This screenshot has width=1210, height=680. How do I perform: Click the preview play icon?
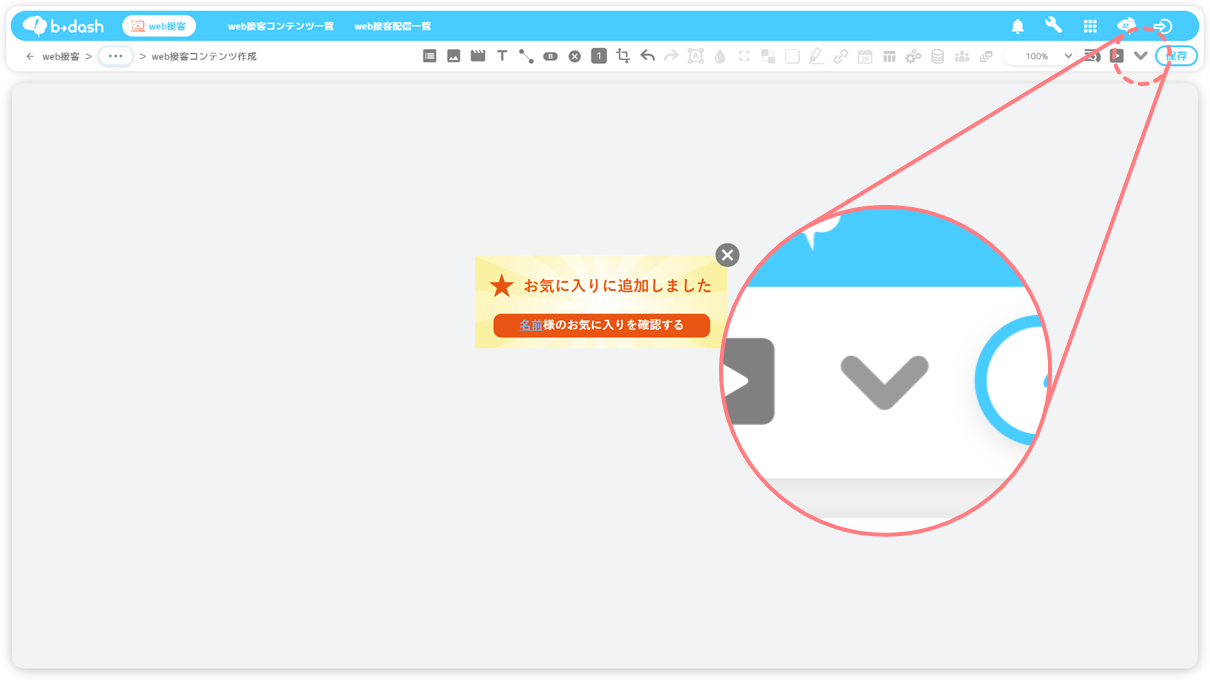tap(1117, 56)
